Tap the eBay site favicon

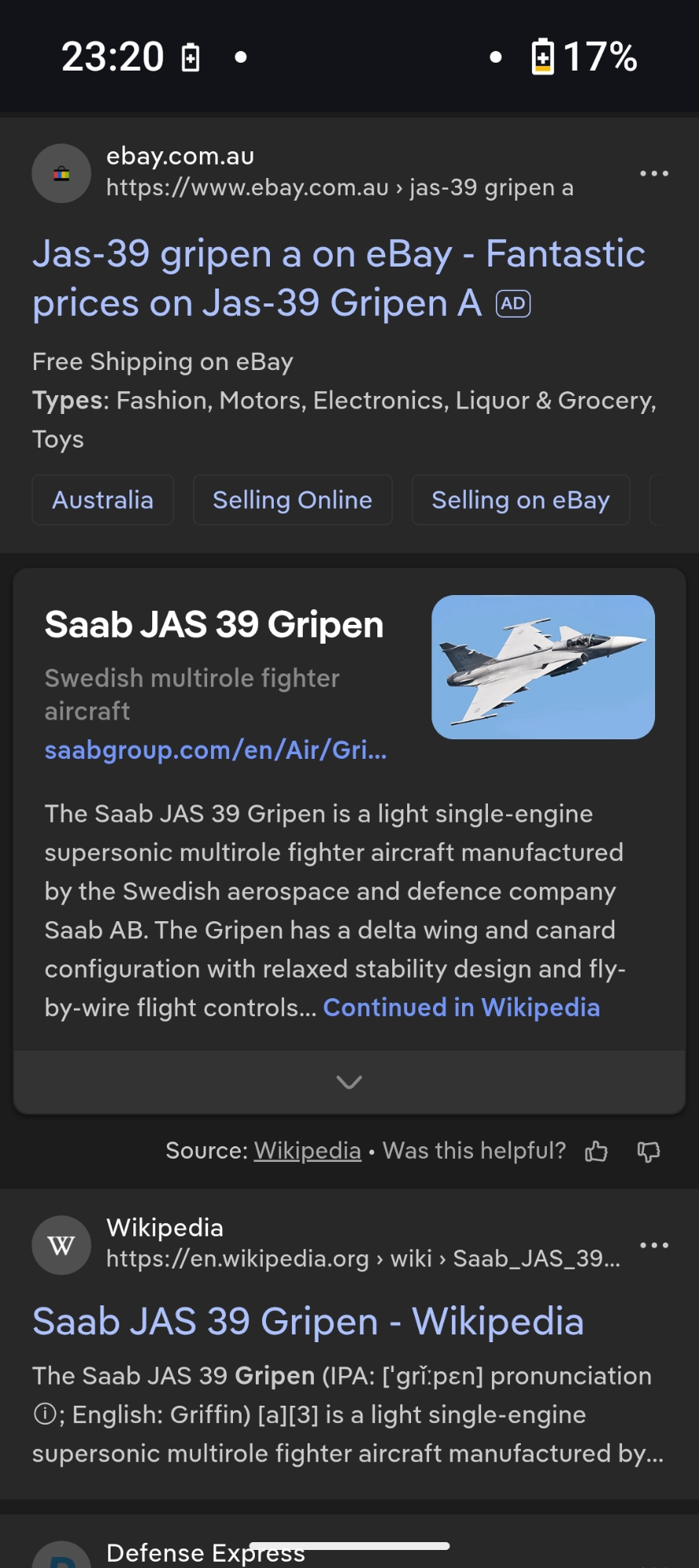61,173
